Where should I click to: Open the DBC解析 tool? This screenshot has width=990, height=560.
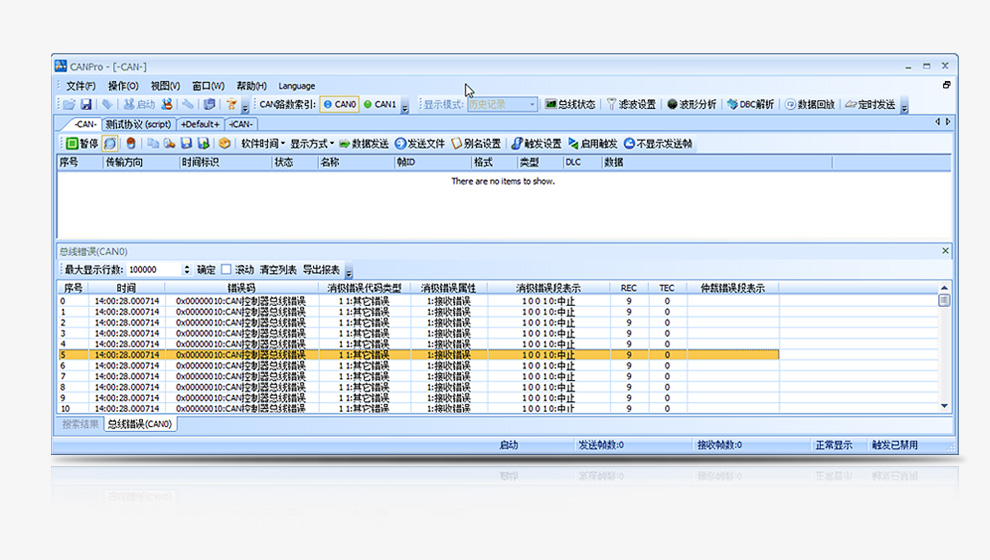click(750, 104)
